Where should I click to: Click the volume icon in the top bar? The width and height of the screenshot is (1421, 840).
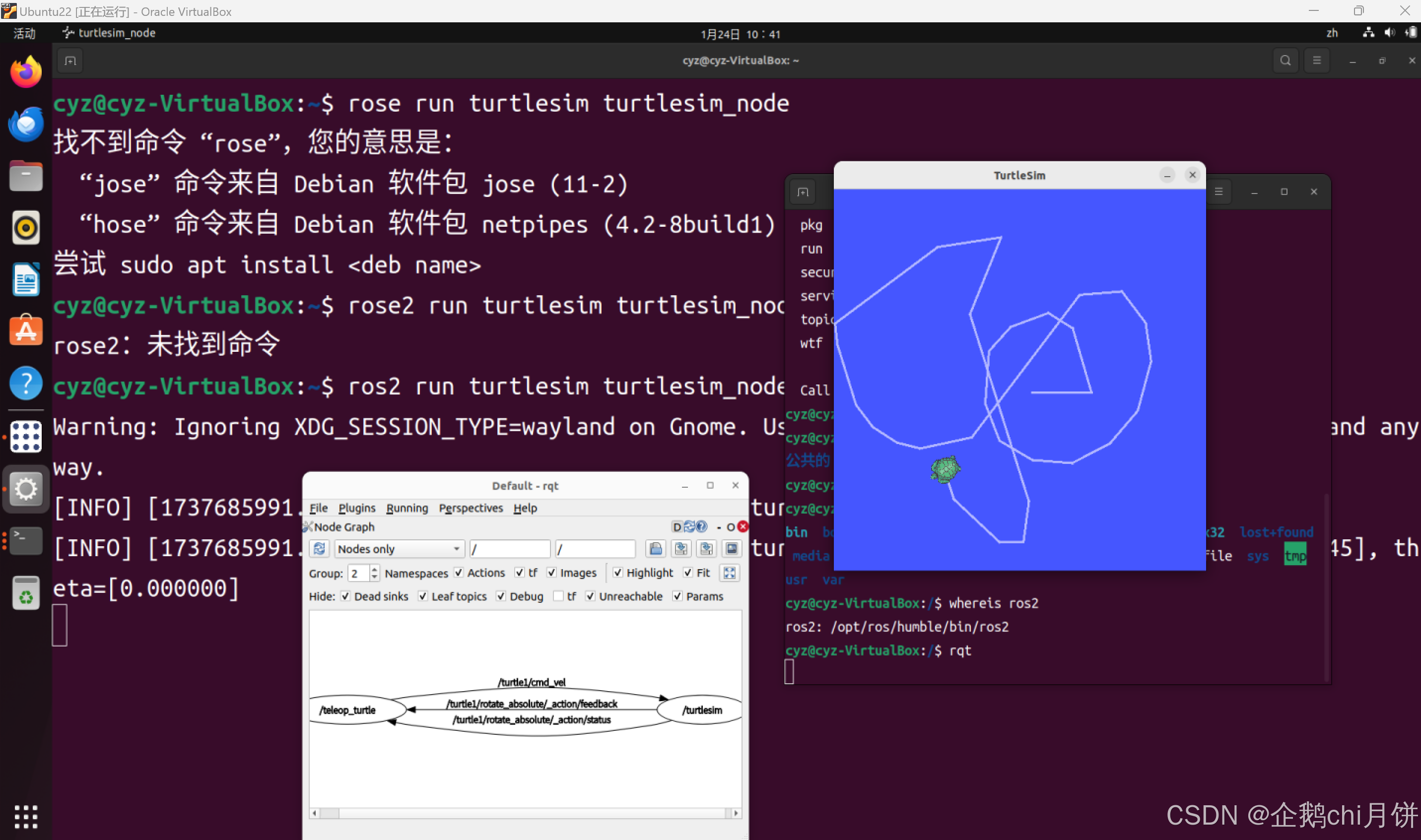pyautogui.click(x=1390, y=33)
